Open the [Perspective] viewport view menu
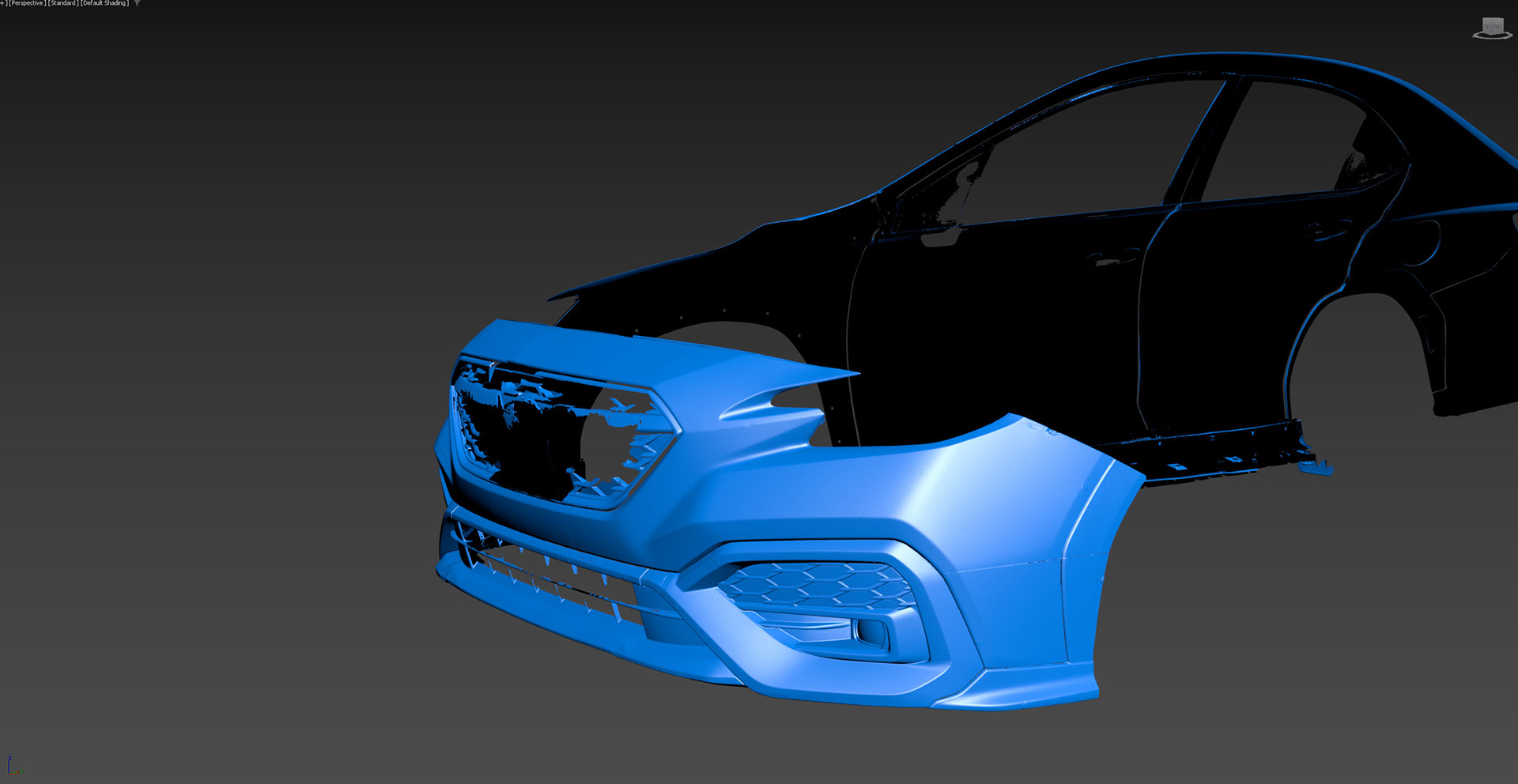 click(x=27, y=3)
